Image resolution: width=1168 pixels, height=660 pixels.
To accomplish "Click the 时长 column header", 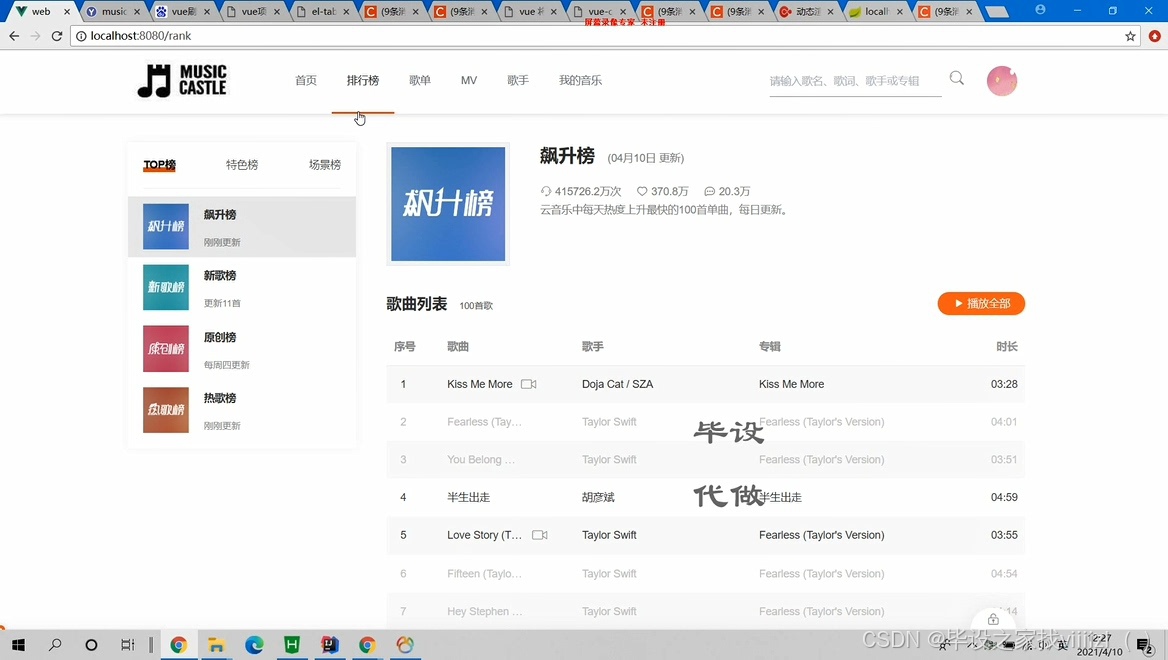I will coord(1007,346).
